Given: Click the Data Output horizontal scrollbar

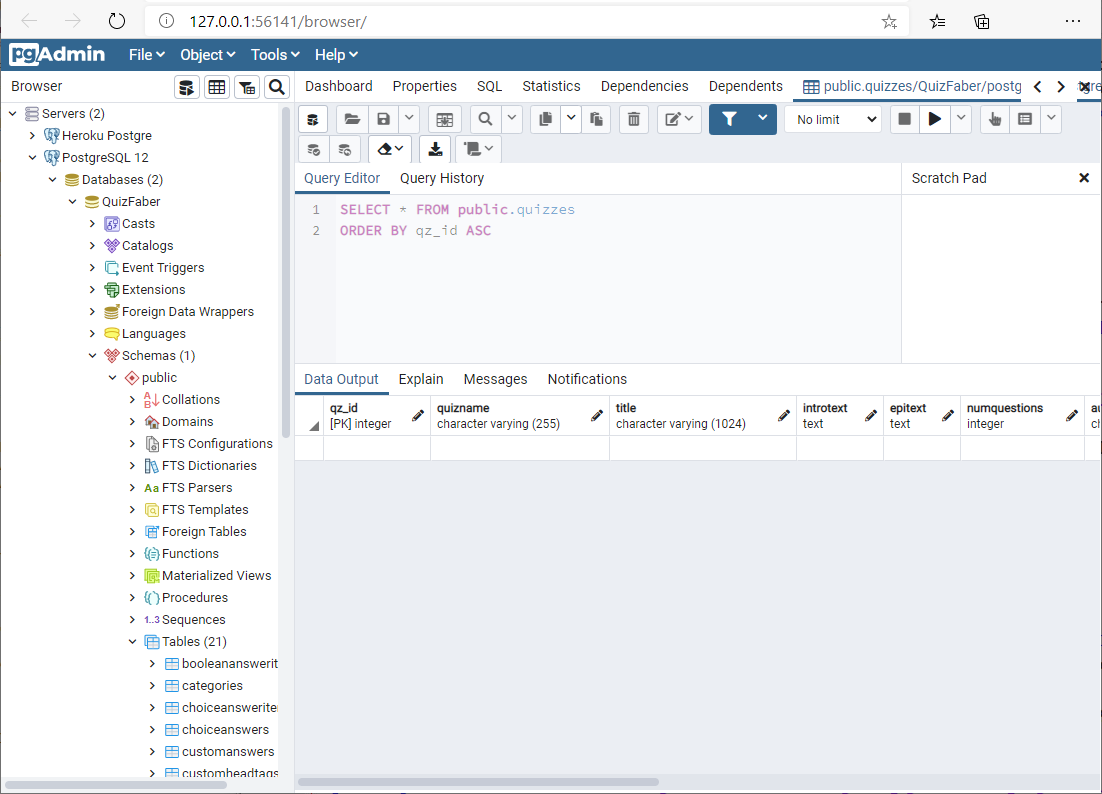Looking at the screenshot, I should click(x=478, y=782).
